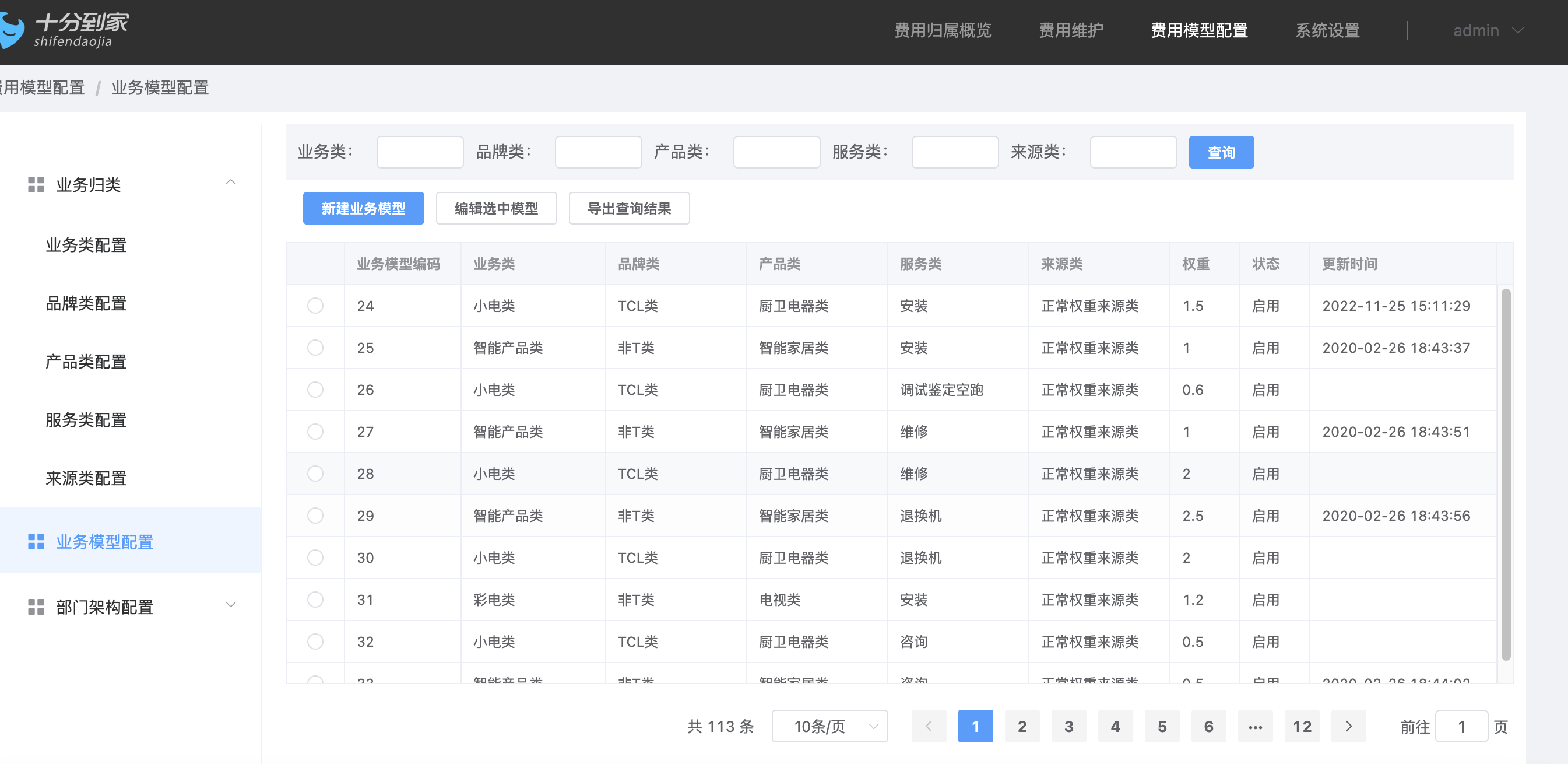Open the 10条/页 page size dropdown
The image size is (1568, 764).
click(x=829, y=726)
